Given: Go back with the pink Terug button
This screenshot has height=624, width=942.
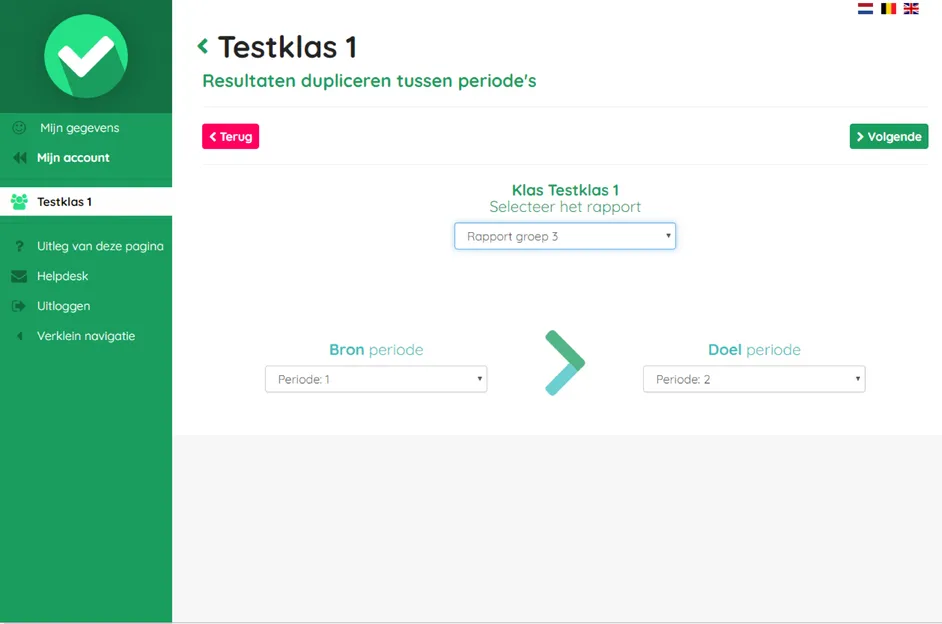Looking at the screenshot, I should pos(230,136).
